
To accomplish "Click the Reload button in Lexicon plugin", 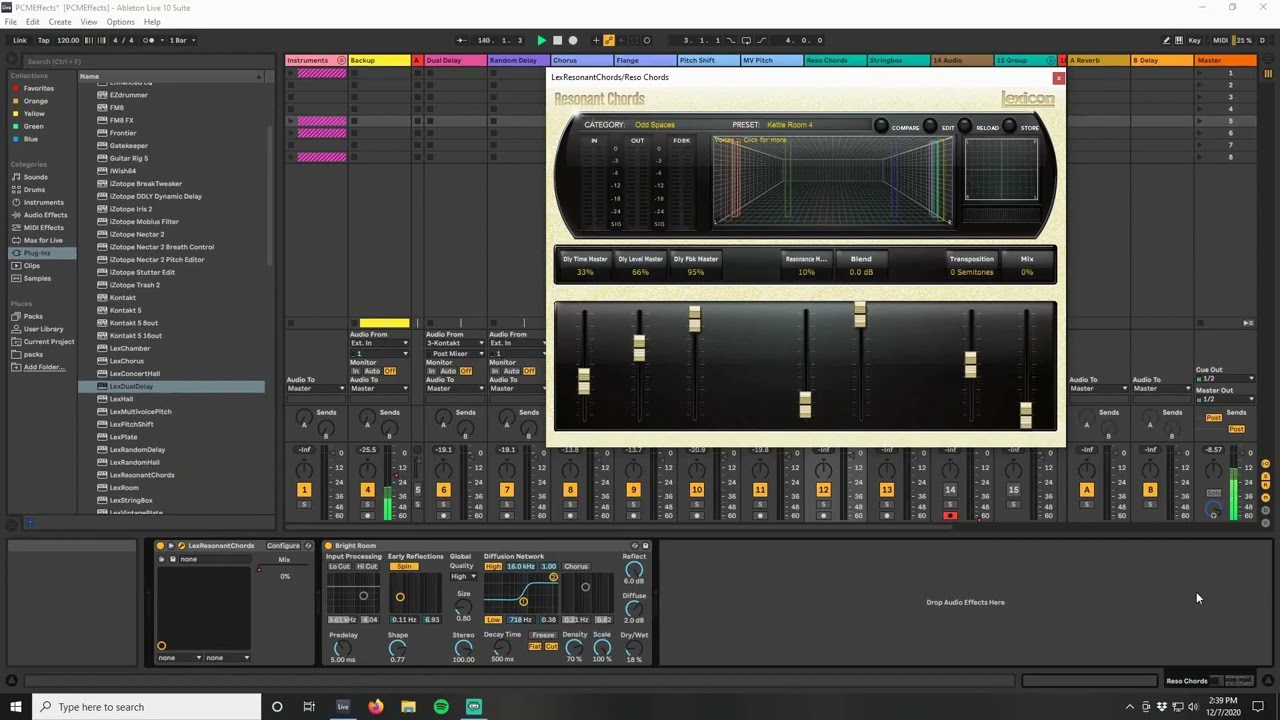I will (964, 126).
